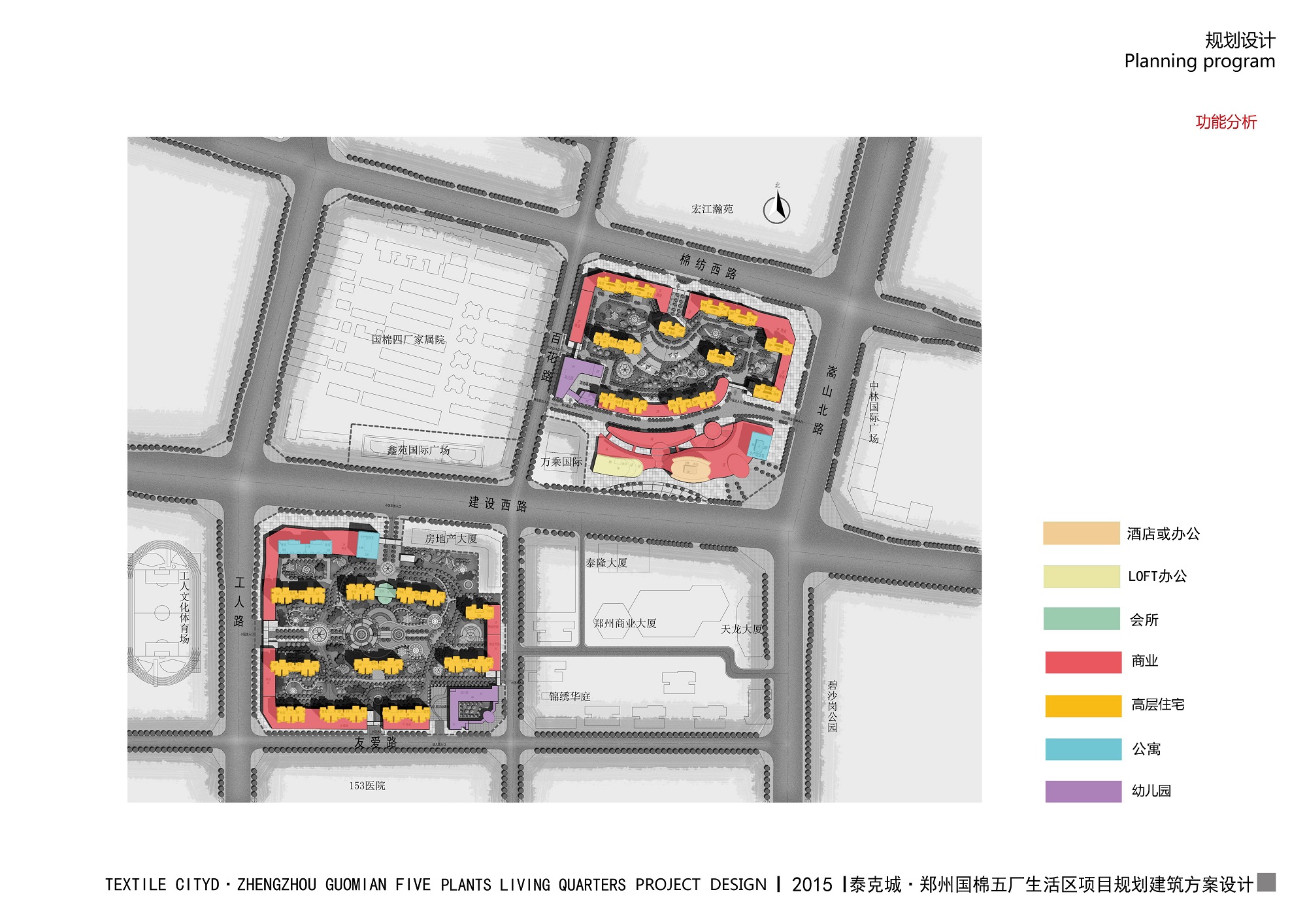Click the red 功能分析 heading
The image size is (1307, 924).
(x=1225, y=122)
